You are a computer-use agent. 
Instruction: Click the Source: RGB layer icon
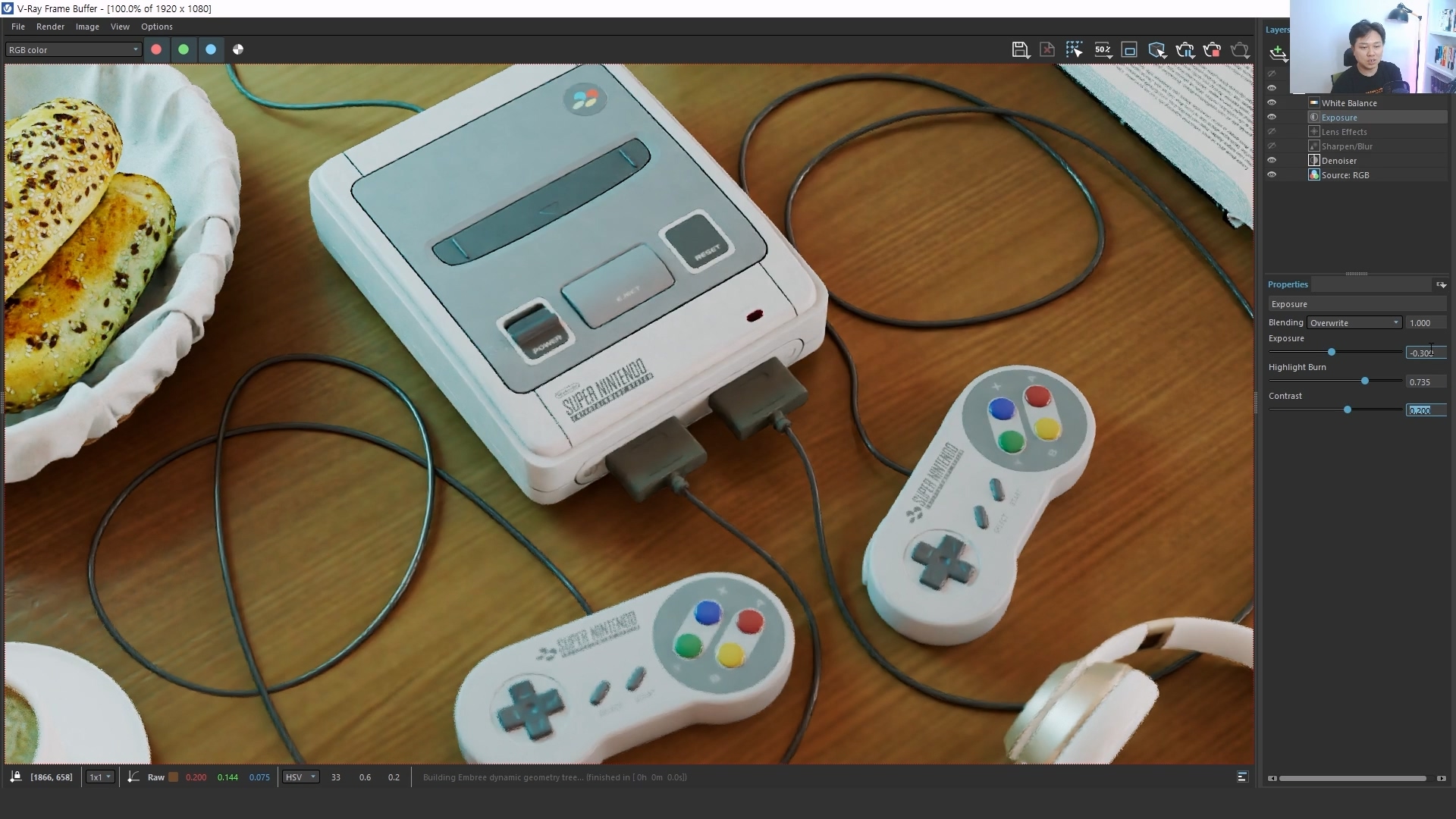(x=1314, y=174)
